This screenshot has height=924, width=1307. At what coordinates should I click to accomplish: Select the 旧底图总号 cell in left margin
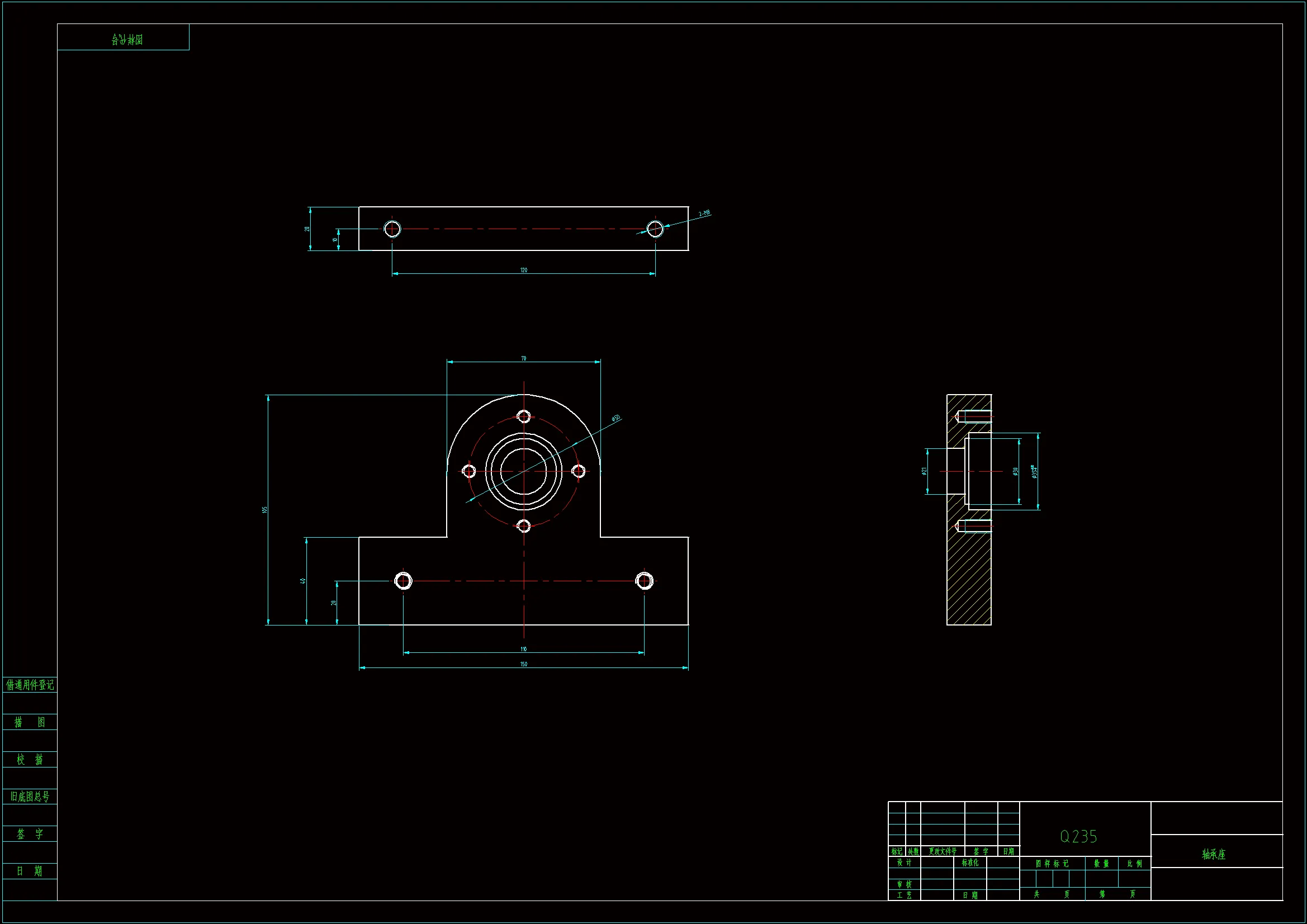coord(30,797)
